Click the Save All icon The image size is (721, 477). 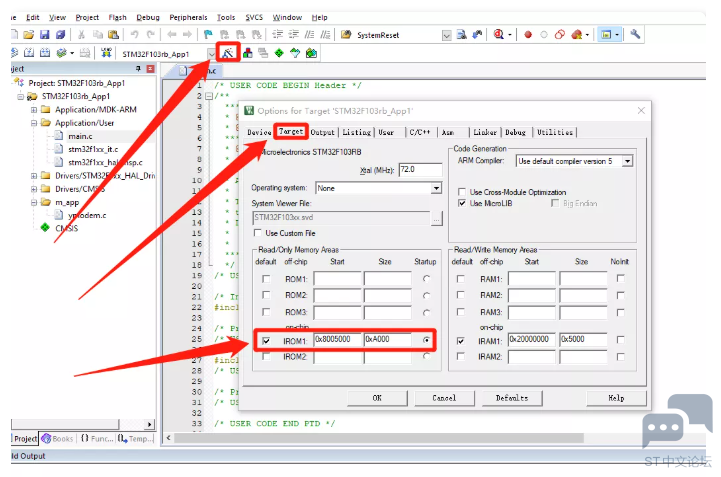click(x=60, y=34)
